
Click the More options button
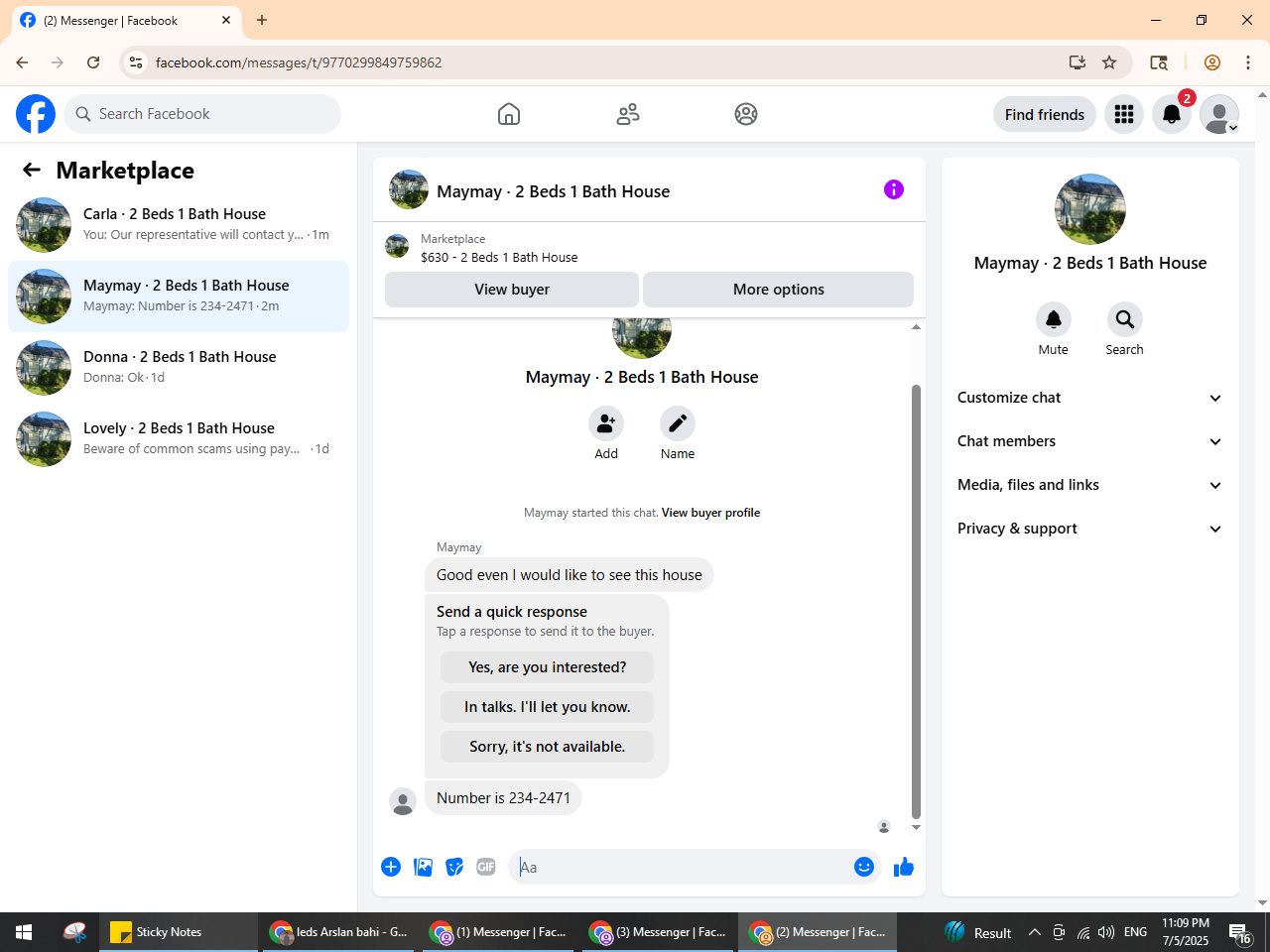tap(779, 290)
